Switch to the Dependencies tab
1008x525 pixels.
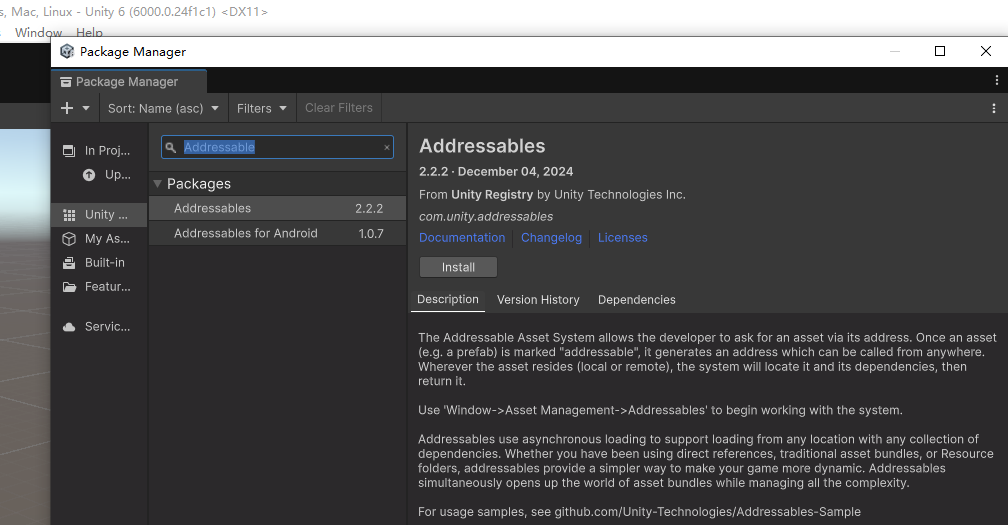(636, 299)
